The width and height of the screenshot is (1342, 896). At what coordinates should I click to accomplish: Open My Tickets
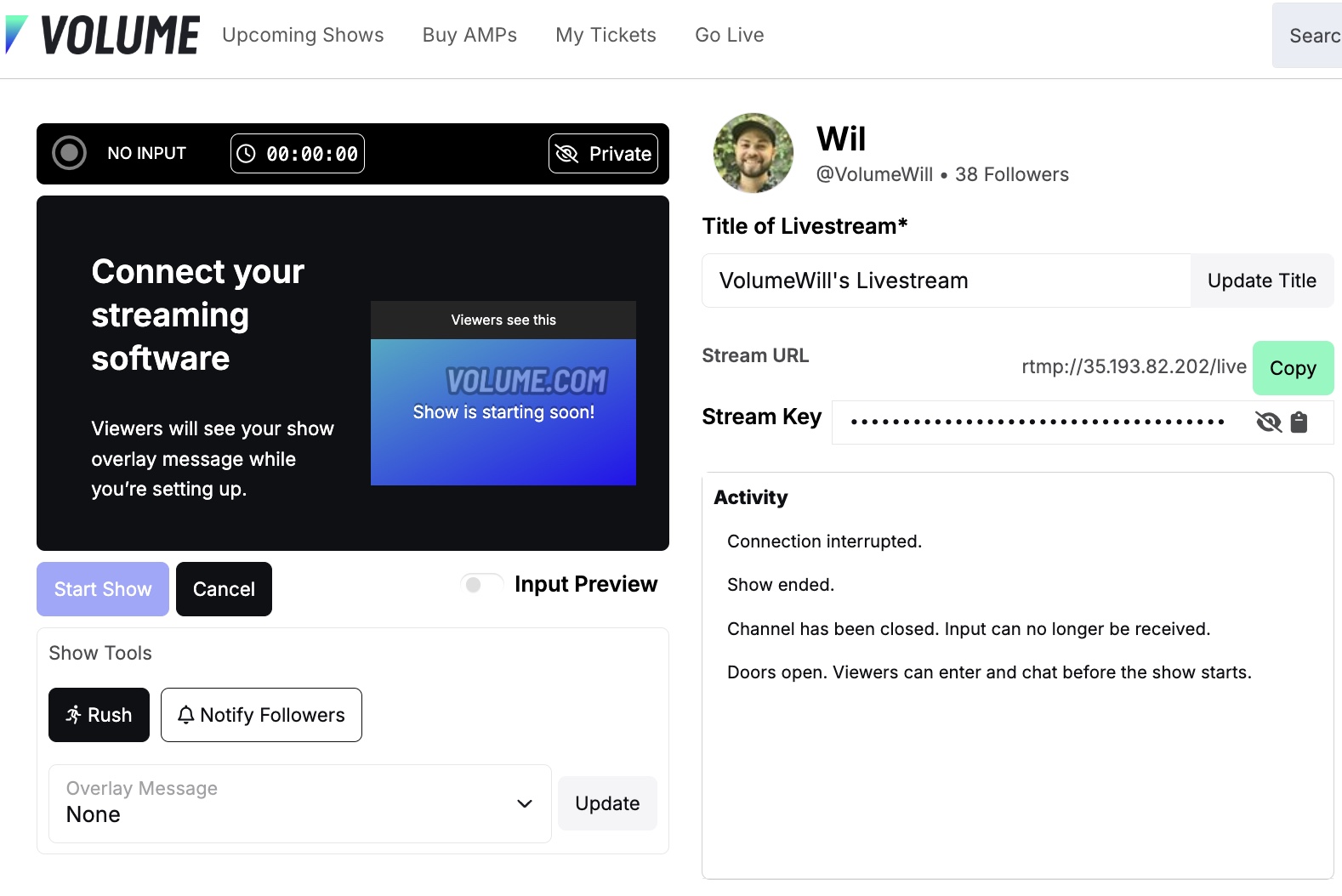point(606,35)
